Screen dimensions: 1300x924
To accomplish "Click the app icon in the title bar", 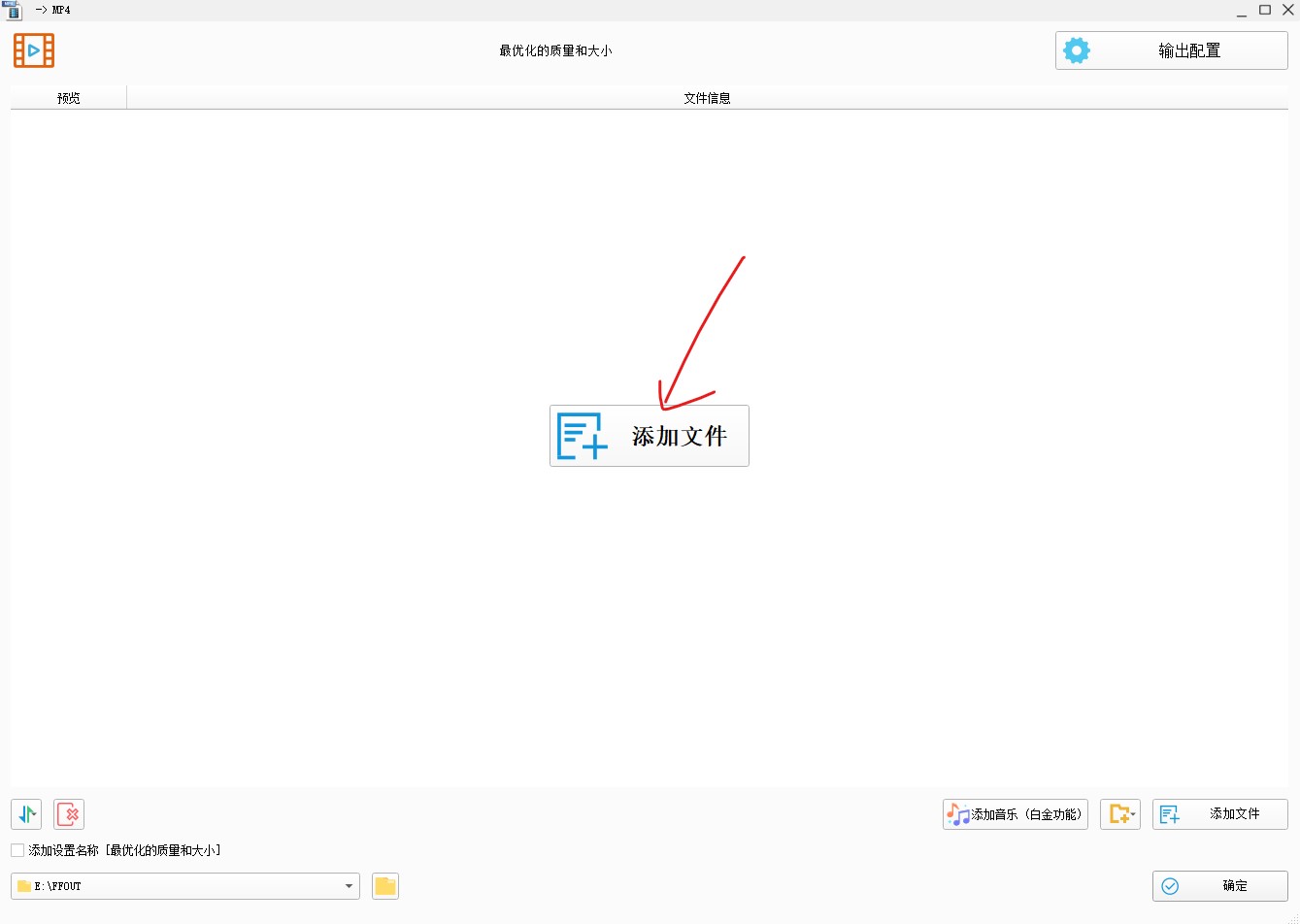I will (x=12, y=10).
